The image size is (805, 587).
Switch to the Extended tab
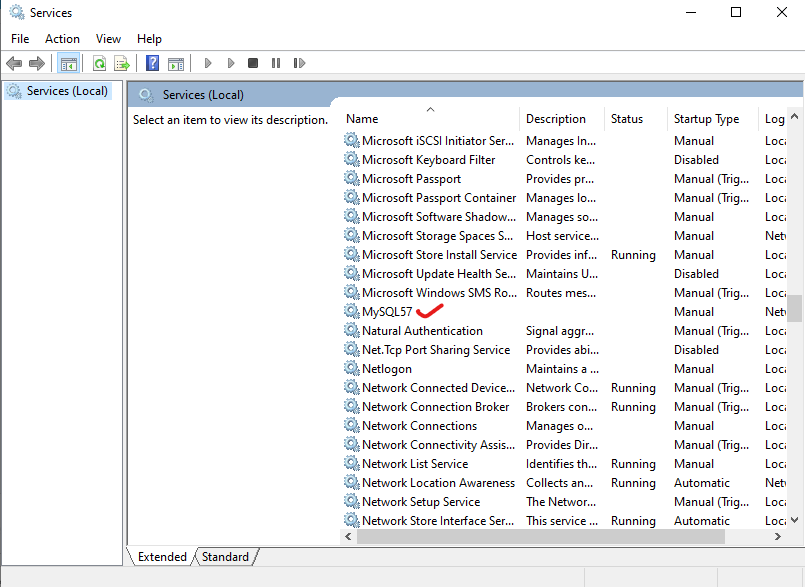(162, 557)
